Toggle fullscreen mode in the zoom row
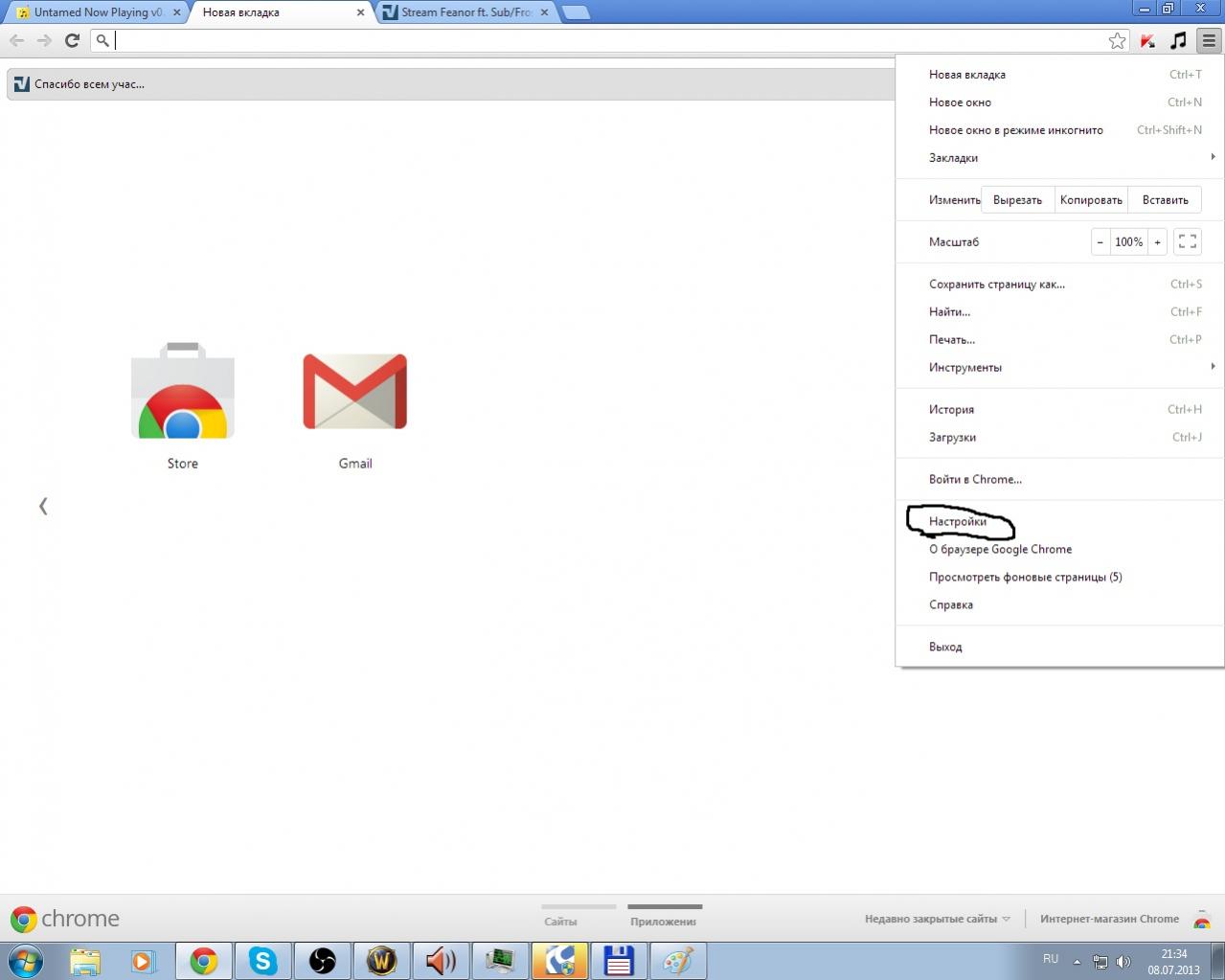The width and height of the screenshot is (1225, 980). (x=1187, y=242)
